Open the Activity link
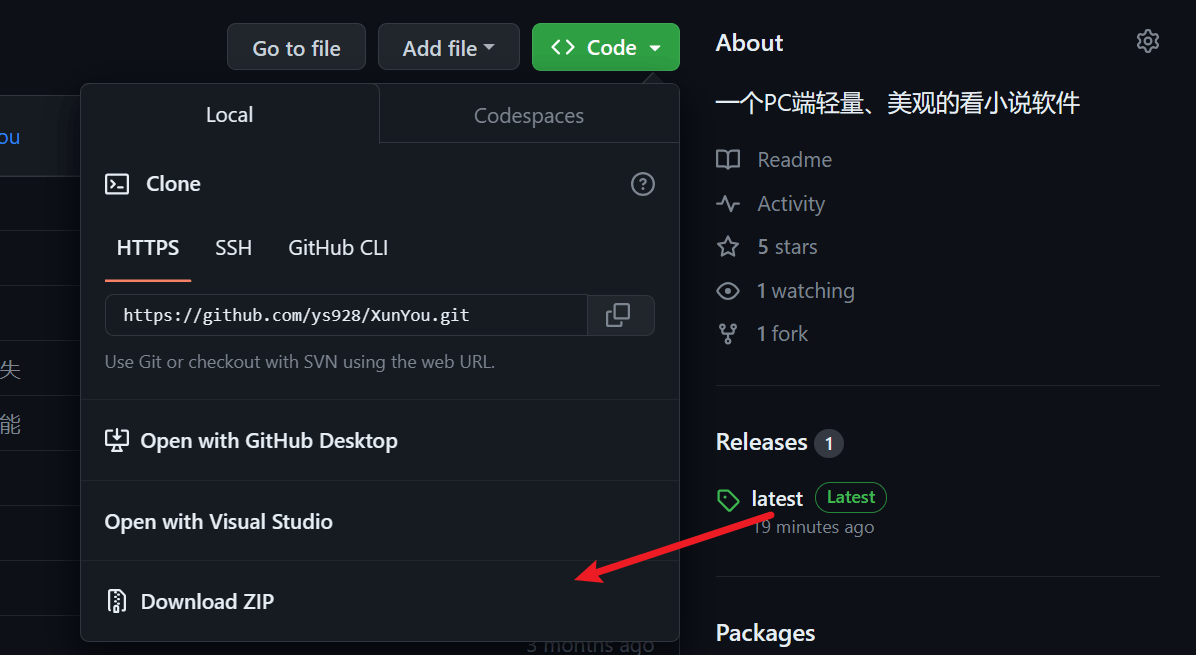Image resolution: width=1196 pixels, height=655 pixels. coord(791,204)
